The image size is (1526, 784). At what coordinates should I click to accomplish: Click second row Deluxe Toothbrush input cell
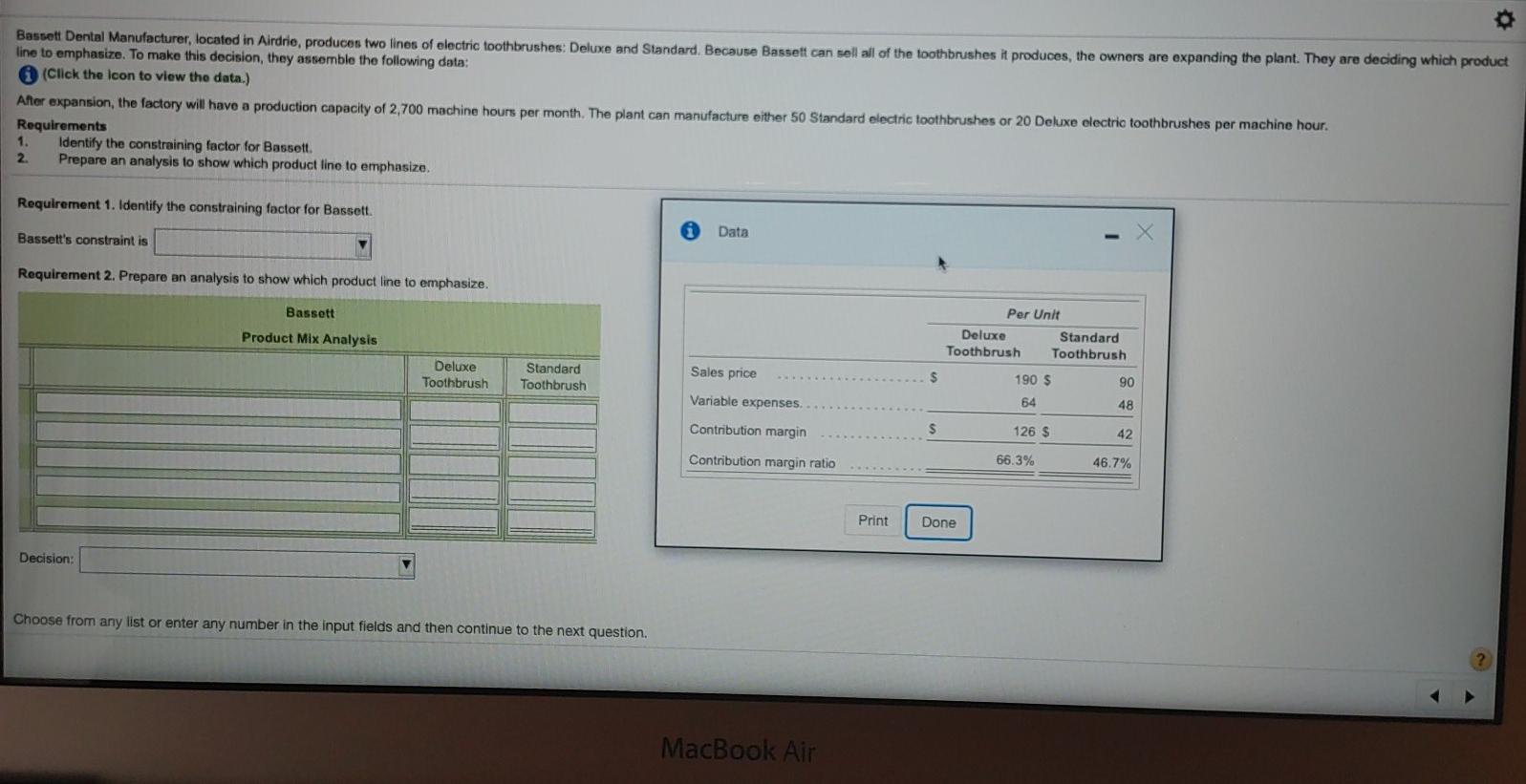click(455, 438)
